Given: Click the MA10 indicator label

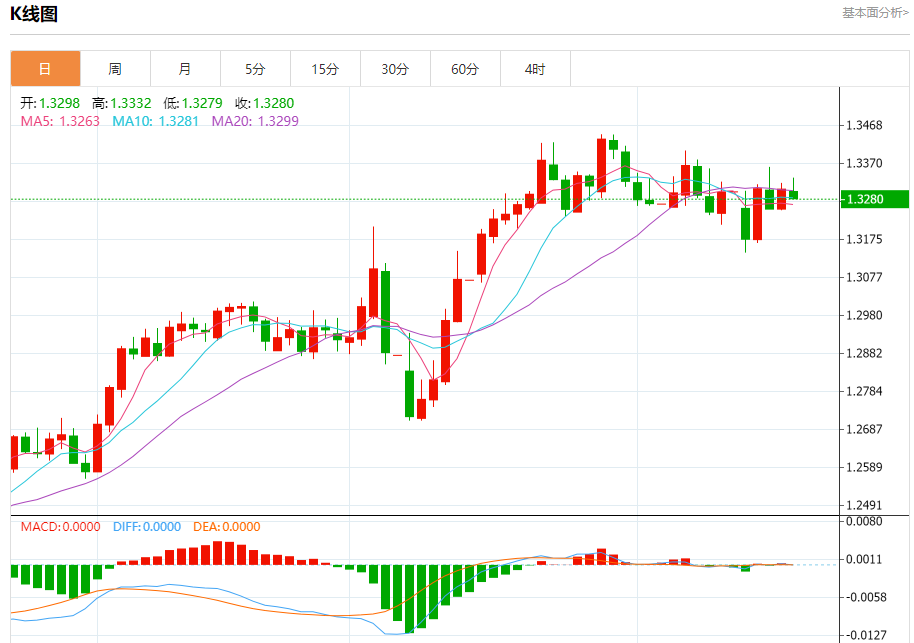Looking at the screenshot, I should point(156,121).
